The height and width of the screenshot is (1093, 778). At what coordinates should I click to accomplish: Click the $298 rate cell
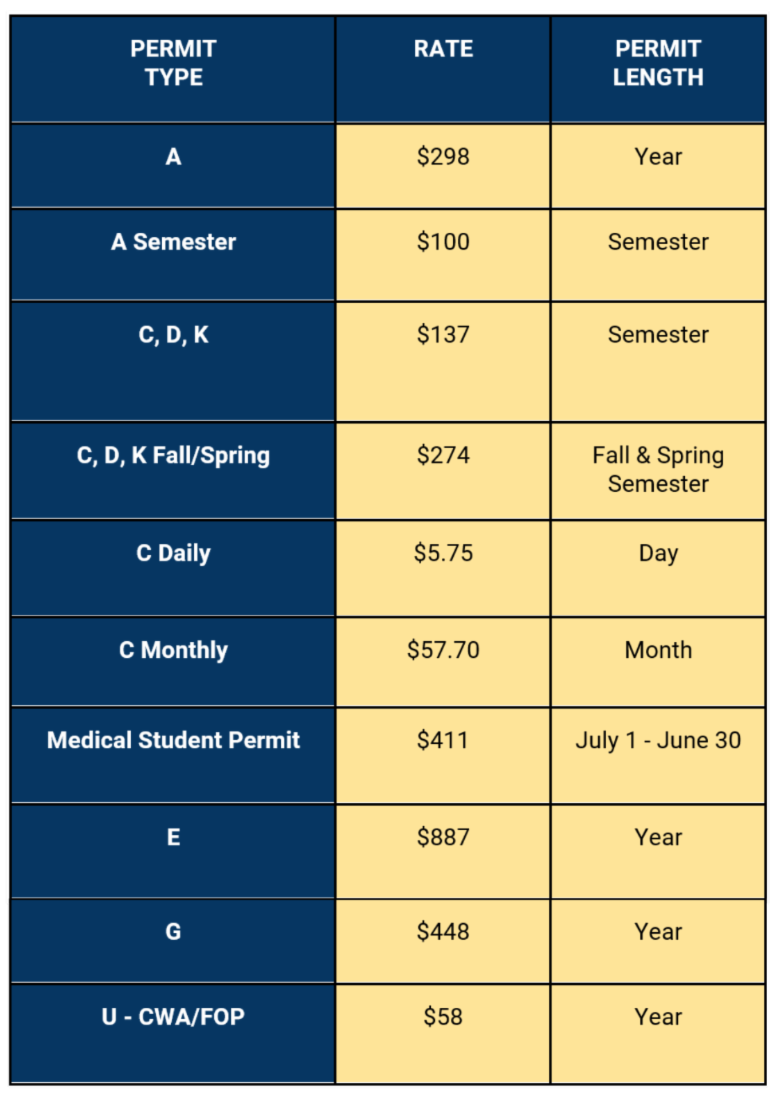443,157
